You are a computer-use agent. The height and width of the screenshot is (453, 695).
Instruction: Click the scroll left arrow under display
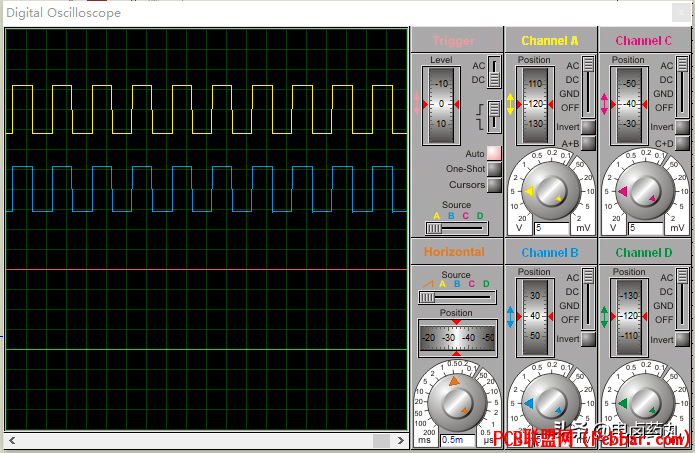click(12, 440)
